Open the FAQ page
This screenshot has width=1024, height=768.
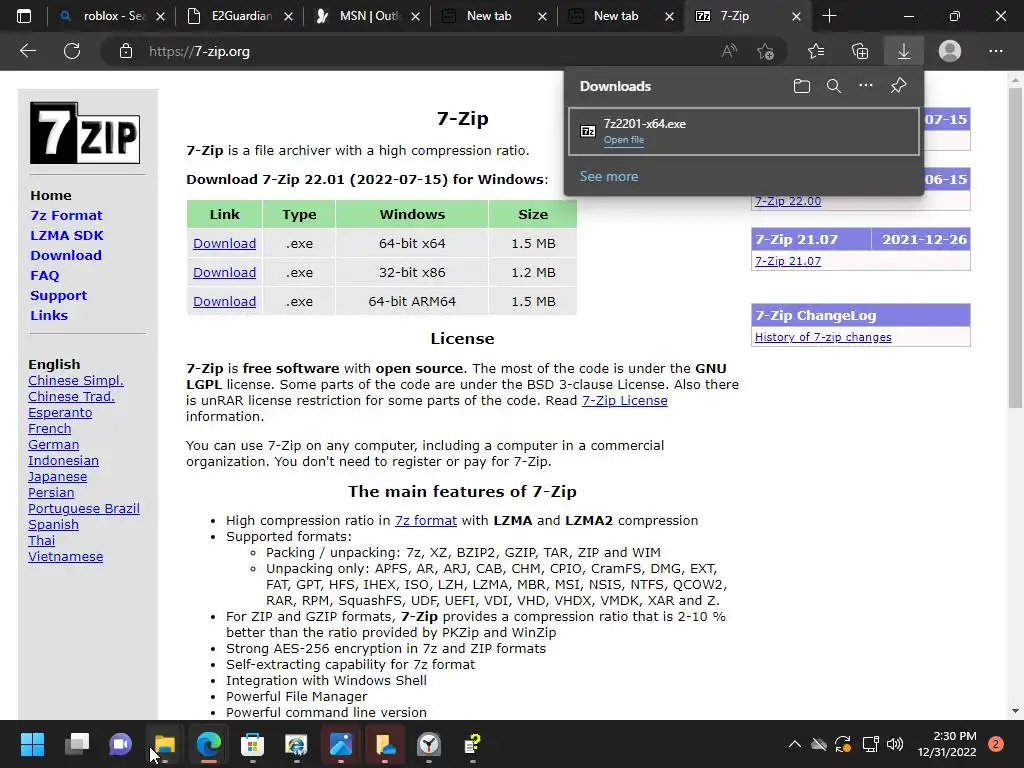[44, 276]
